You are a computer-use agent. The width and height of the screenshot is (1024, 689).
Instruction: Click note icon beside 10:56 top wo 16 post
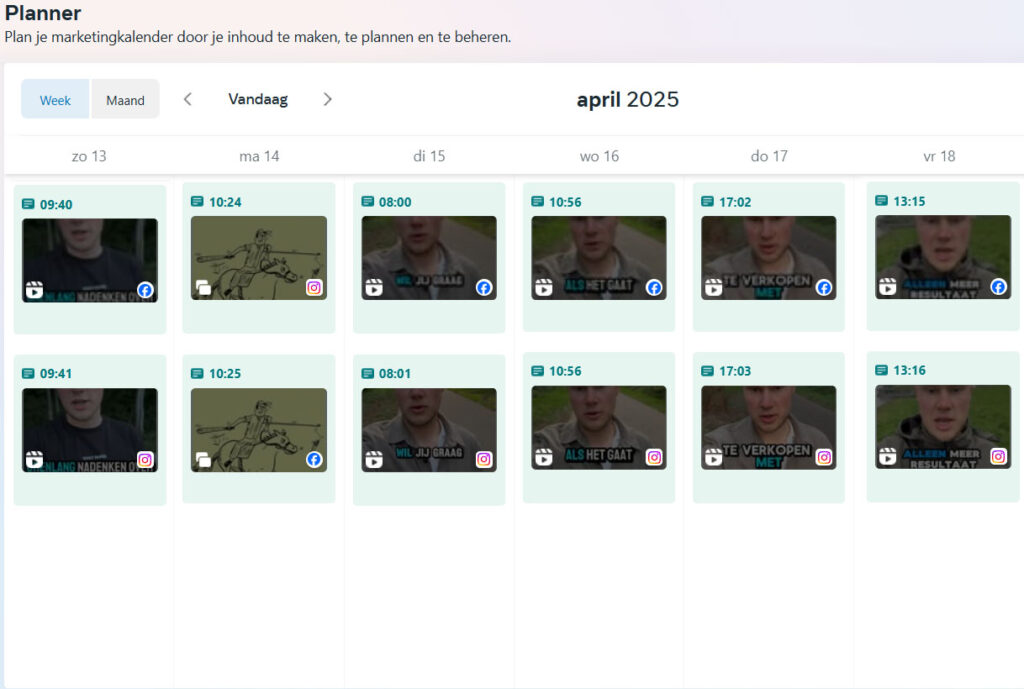click(x=538, y=202)
